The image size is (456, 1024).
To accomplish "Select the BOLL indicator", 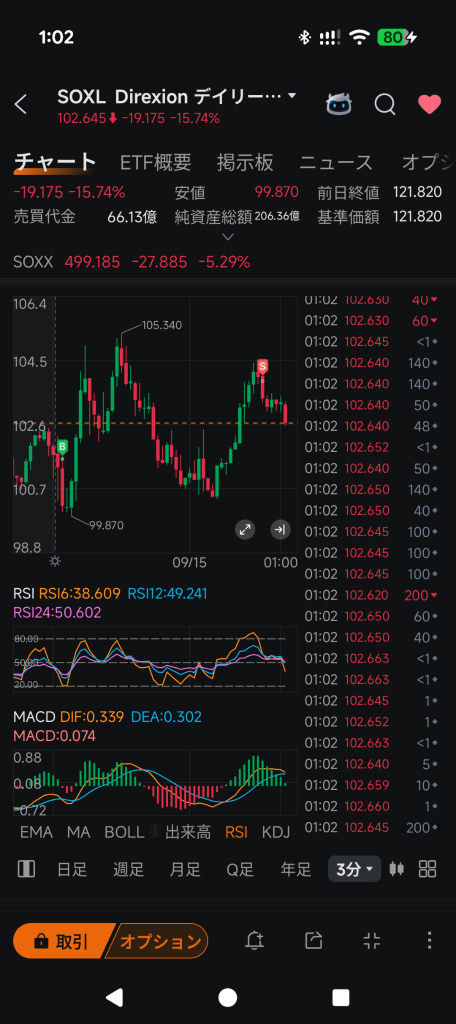I will 125,832.
